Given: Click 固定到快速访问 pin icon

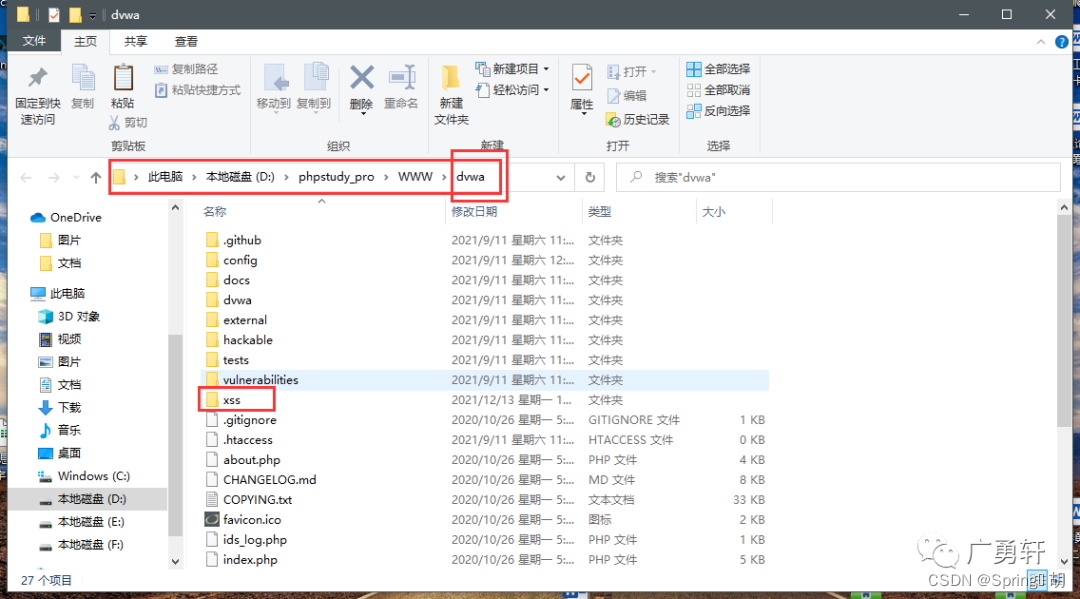Looking at the screenshot, I should pyautogui.click(x=37, y=88).
